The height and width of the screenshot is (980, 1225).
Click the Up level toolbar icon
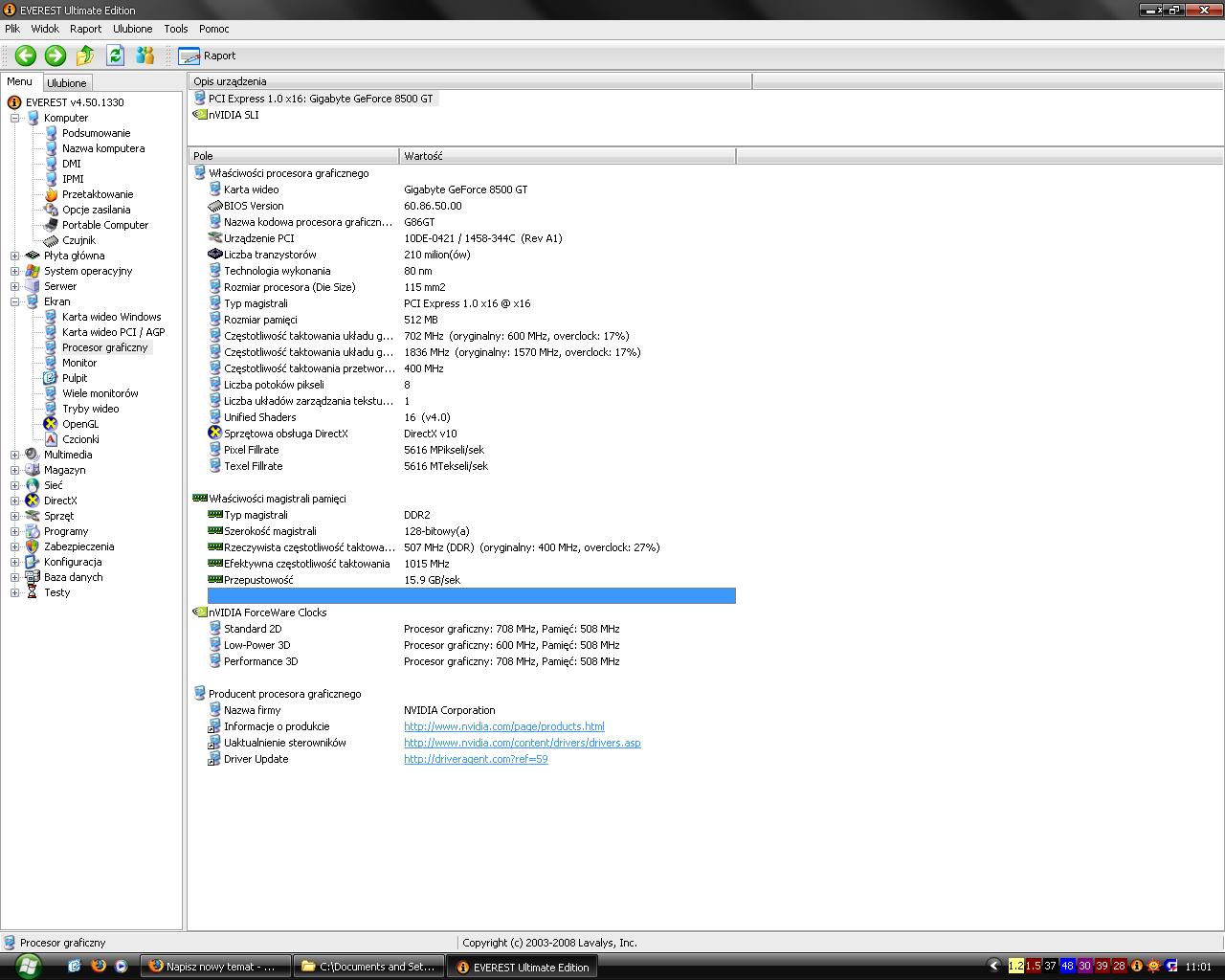[x=85, y=56]
